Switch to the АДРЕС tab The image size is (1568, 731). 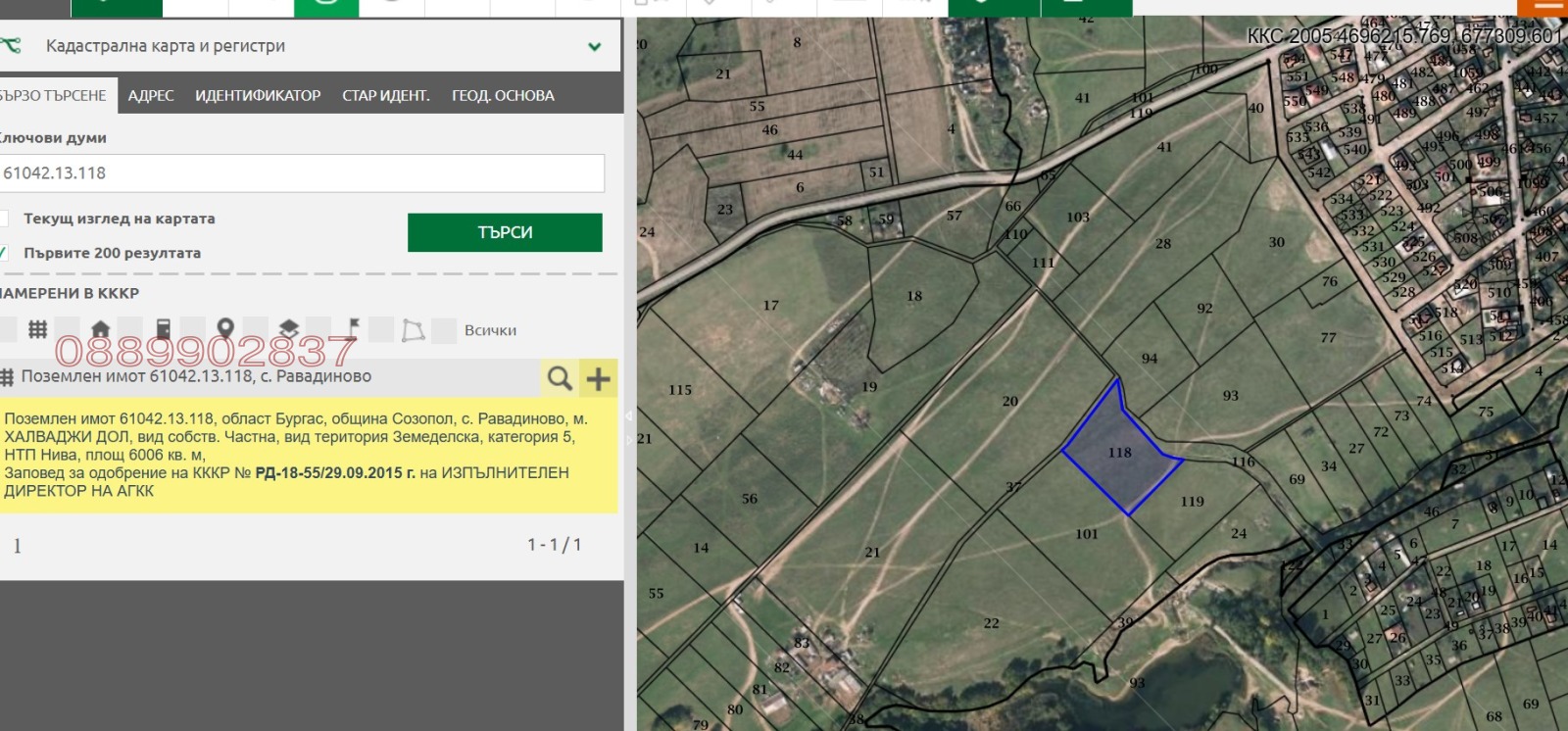[x=151, y=96]
